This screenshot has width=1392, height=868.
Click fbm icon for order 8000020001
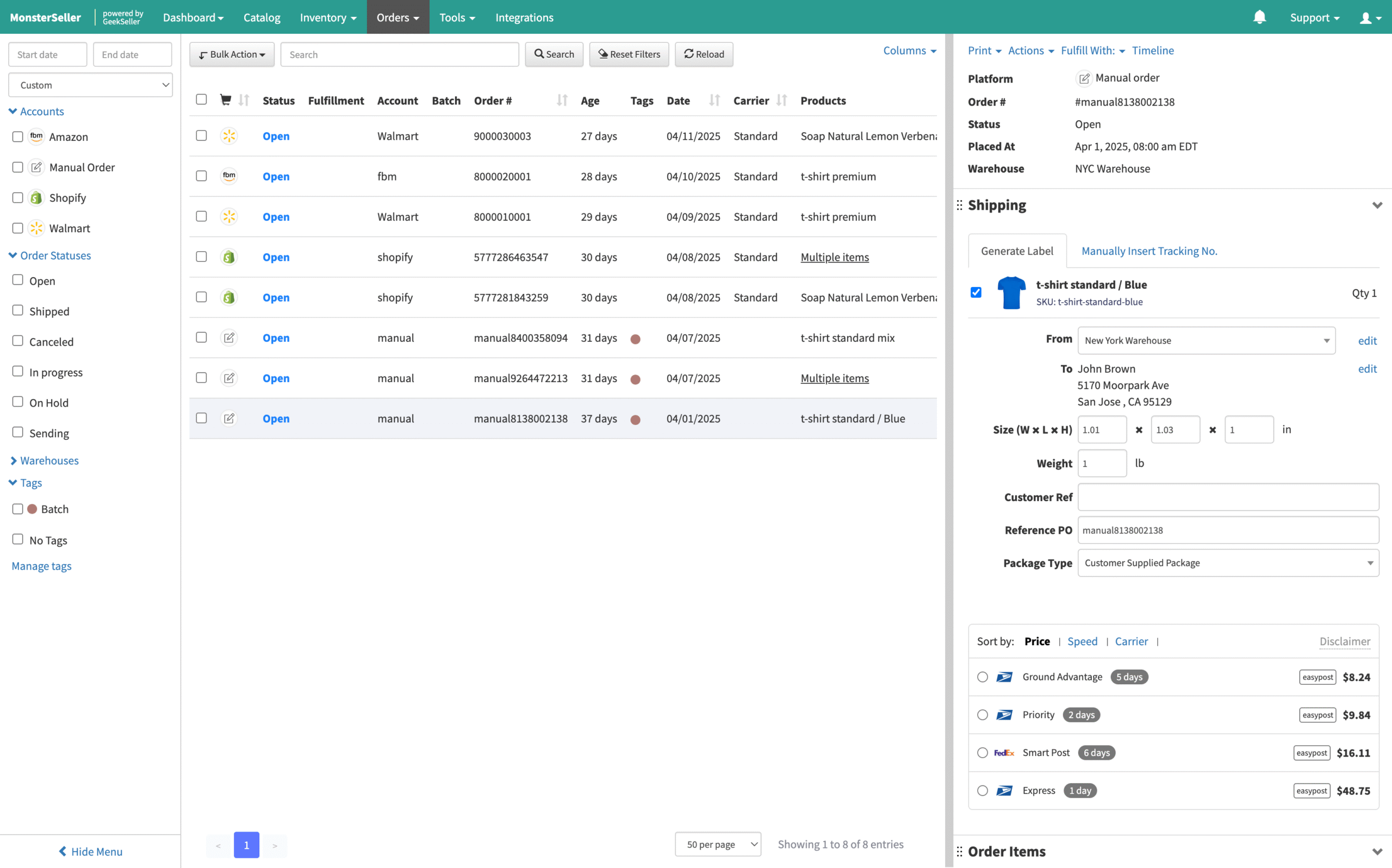(x=228, y=176)
